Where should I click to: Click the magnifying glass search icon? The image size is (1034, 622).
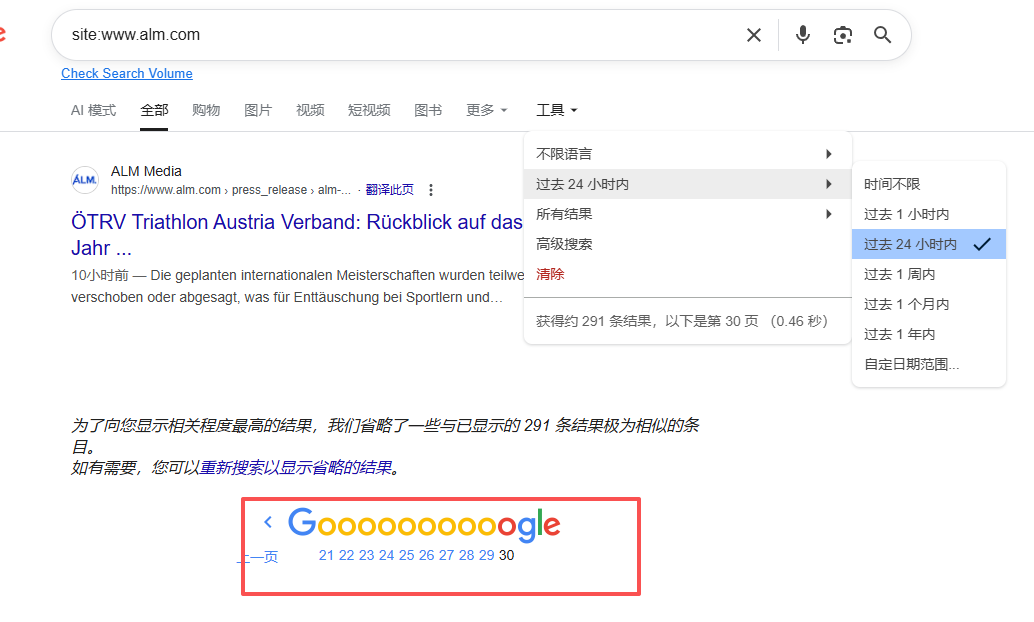(x=882, y=35)
